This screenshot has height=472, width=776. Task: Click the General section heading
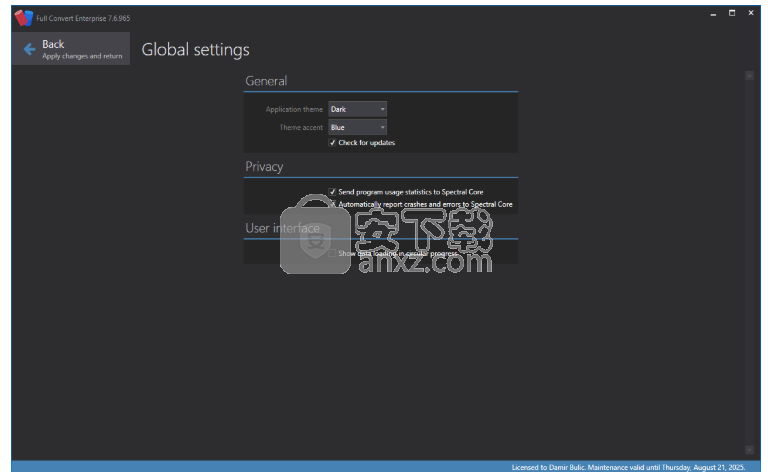tap(266, 81)
